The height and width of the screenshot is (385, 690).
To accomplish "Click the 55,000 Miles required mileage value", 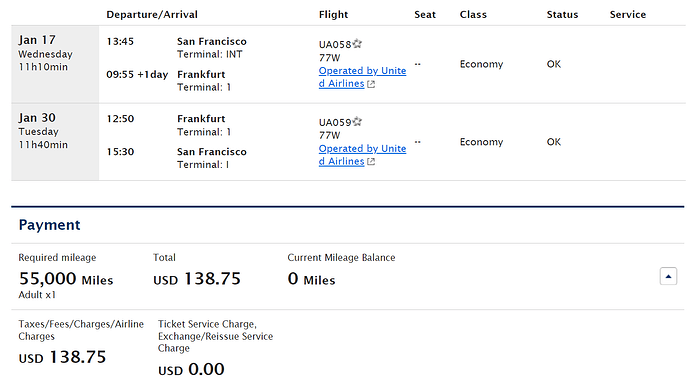I will 66,279.
